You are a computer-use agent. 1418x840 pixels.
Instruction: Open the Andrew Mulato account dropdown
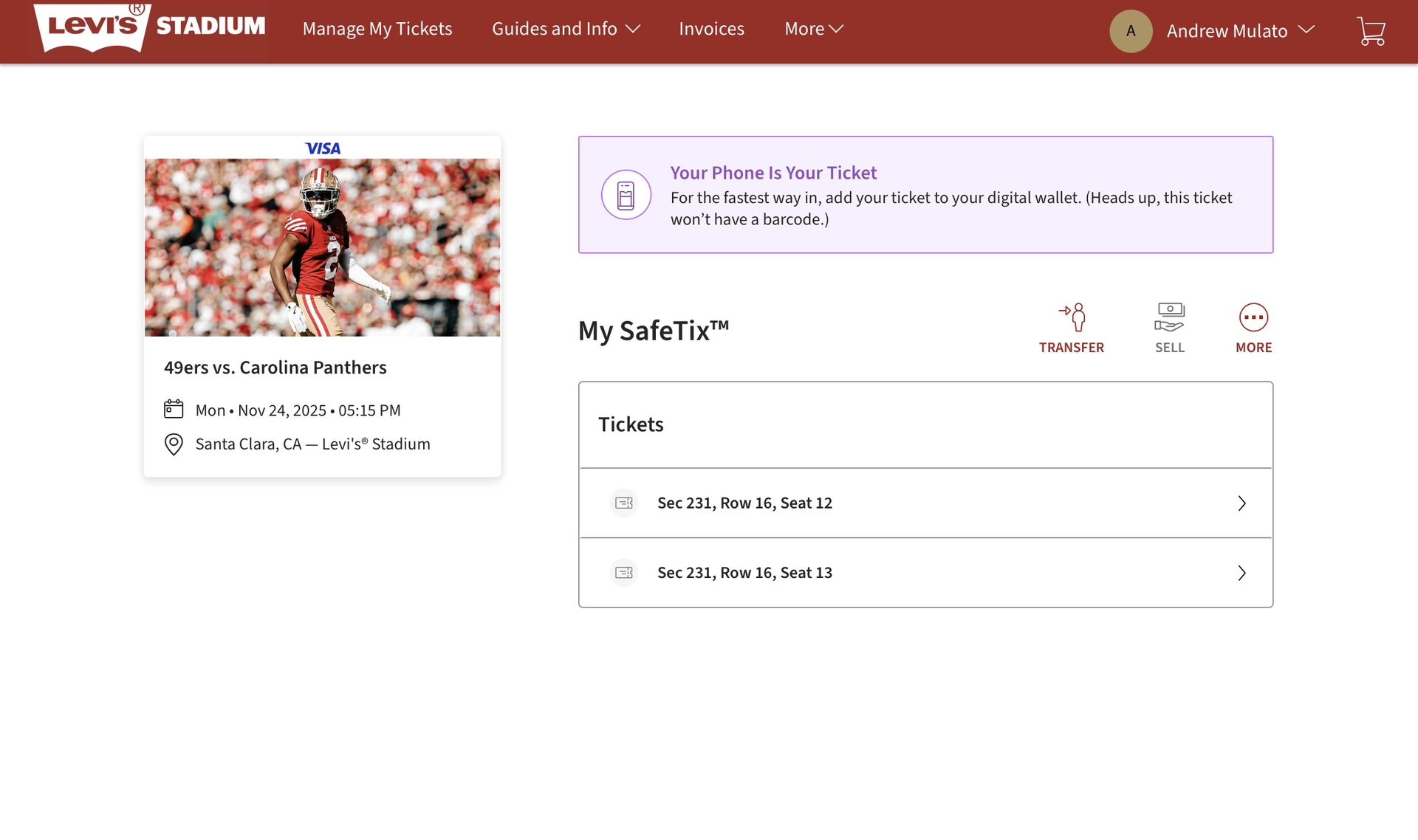click(x=1241, y=31)
